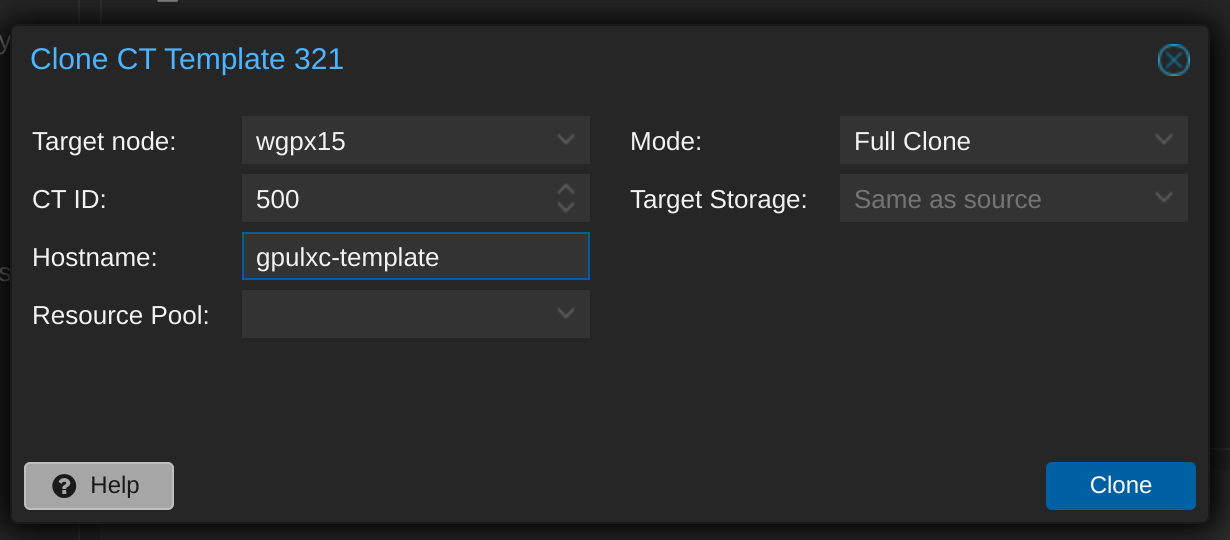Focus the Hostname field containing gpulxc-template
The image size is (1230, 540).
click(416, 256)
